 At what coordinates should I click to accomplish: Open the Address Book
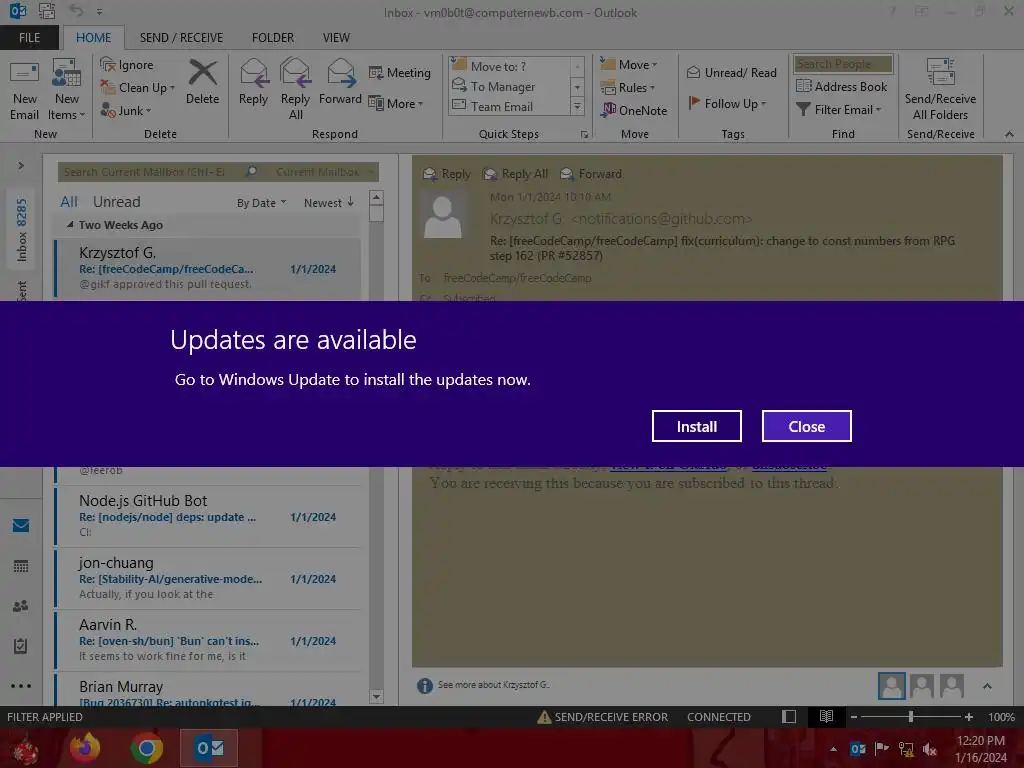(x=842, y=86)
